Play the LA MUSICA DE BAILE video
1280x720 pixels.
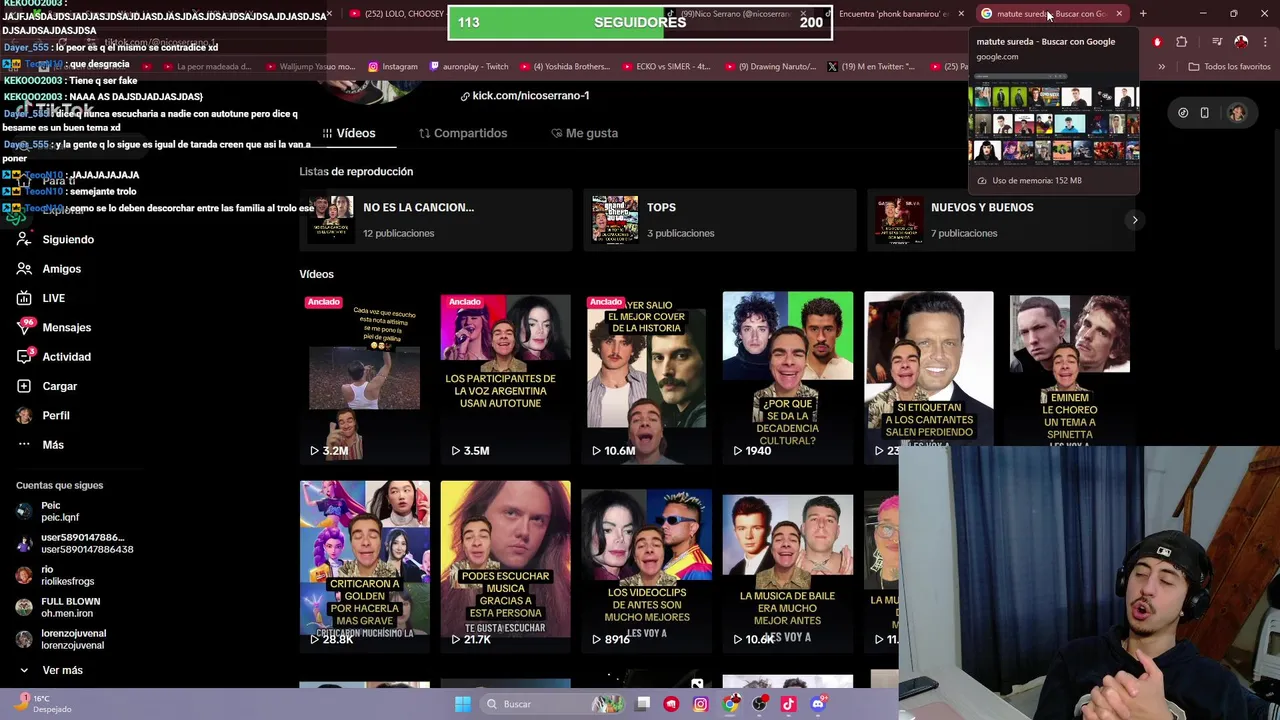[x=788, y=567]
